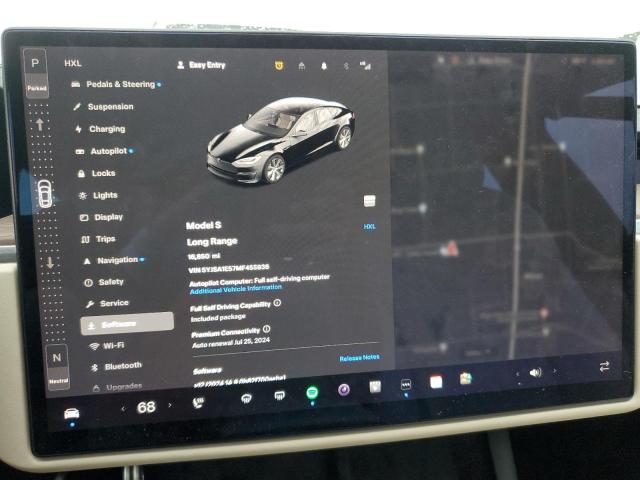Tap the yellow Sentry Mode icon
The width and height of the screenshot is (640, 480).
[x=279, y=65]
